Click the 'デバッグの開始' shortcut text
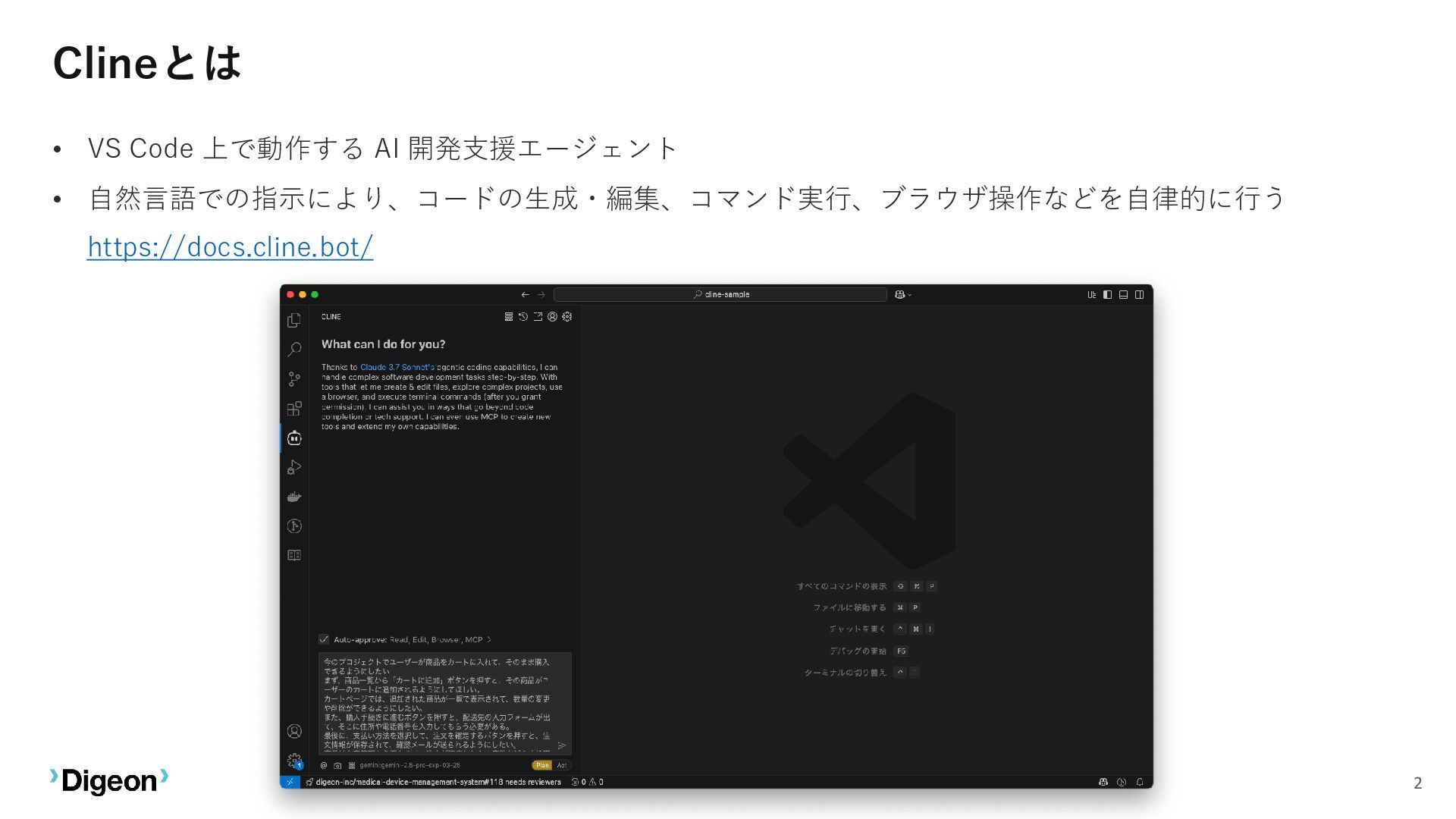The image size is (1456, 819). tap(858, 651)
